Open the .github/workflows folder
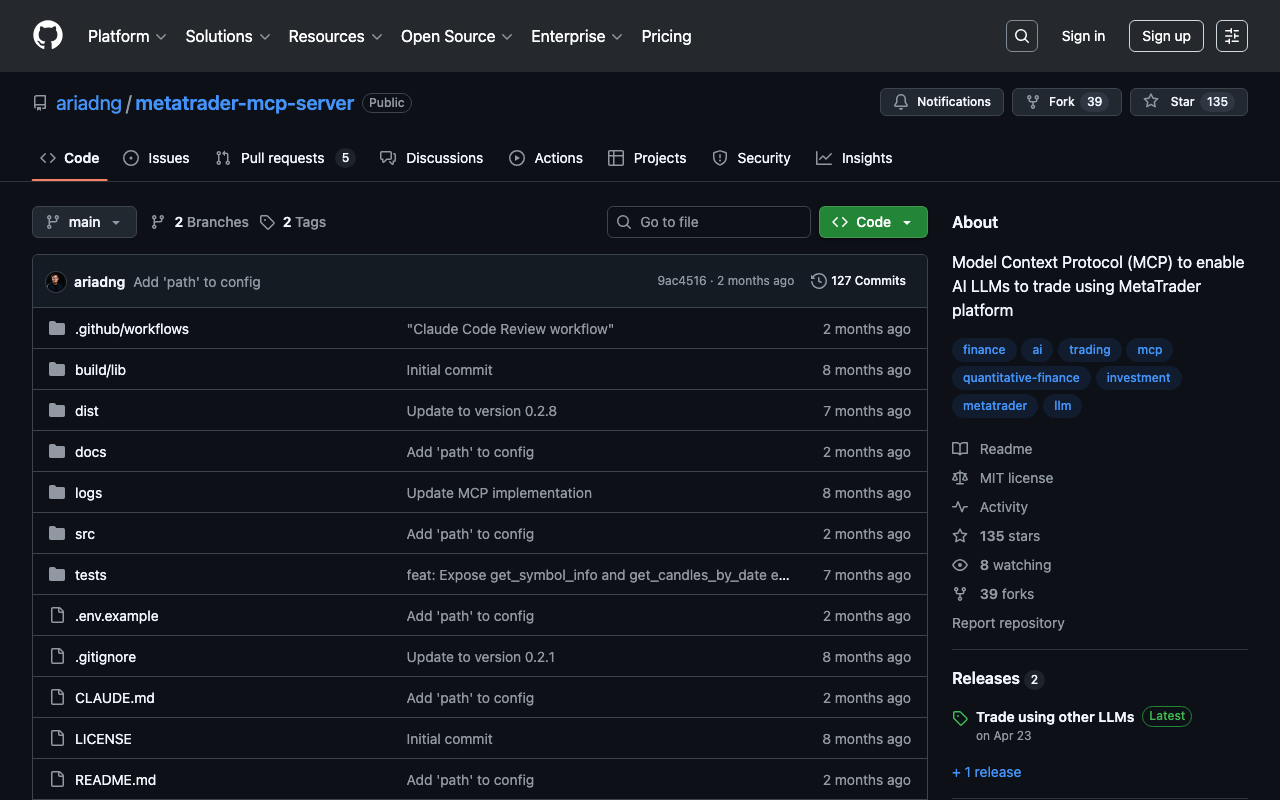Screen dimensions: 1280x800 pos(131,329)
